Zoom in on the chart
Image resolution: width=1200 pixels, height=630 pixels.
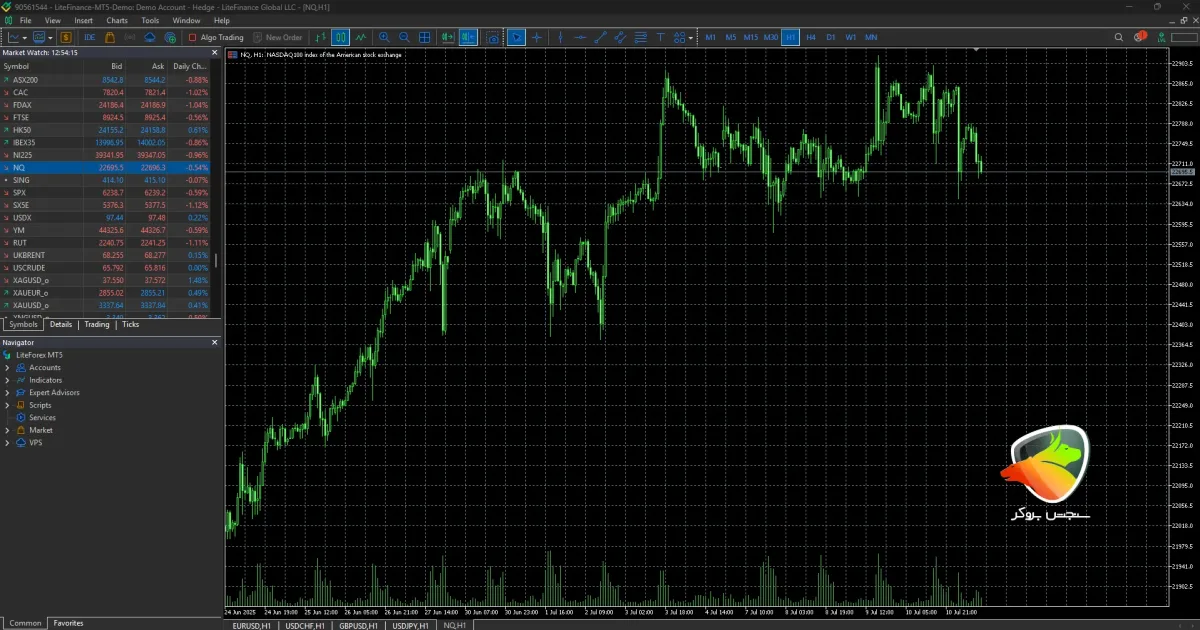[x=384, y=37]
